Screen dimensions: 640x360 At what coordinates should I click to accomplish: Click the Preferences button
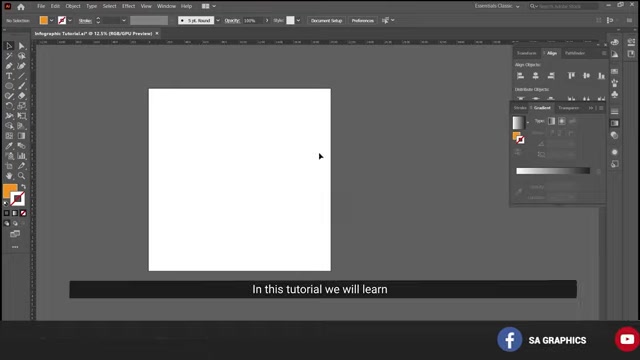pyautogui.click(x=362, y=20)
